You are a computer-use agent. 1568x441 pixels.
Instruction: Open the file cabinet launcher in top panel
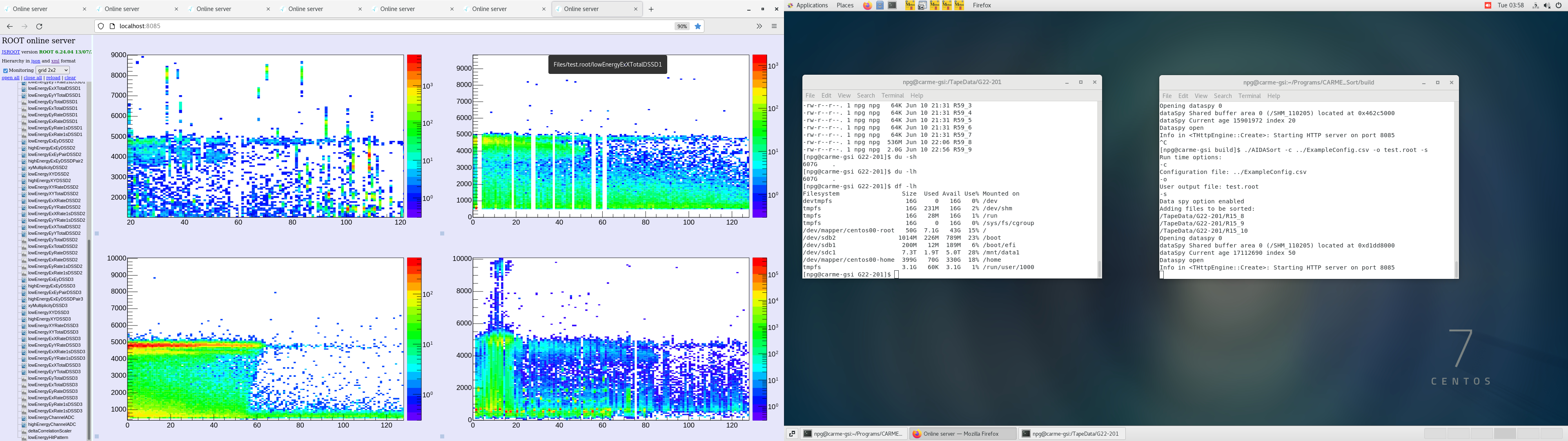880,5
